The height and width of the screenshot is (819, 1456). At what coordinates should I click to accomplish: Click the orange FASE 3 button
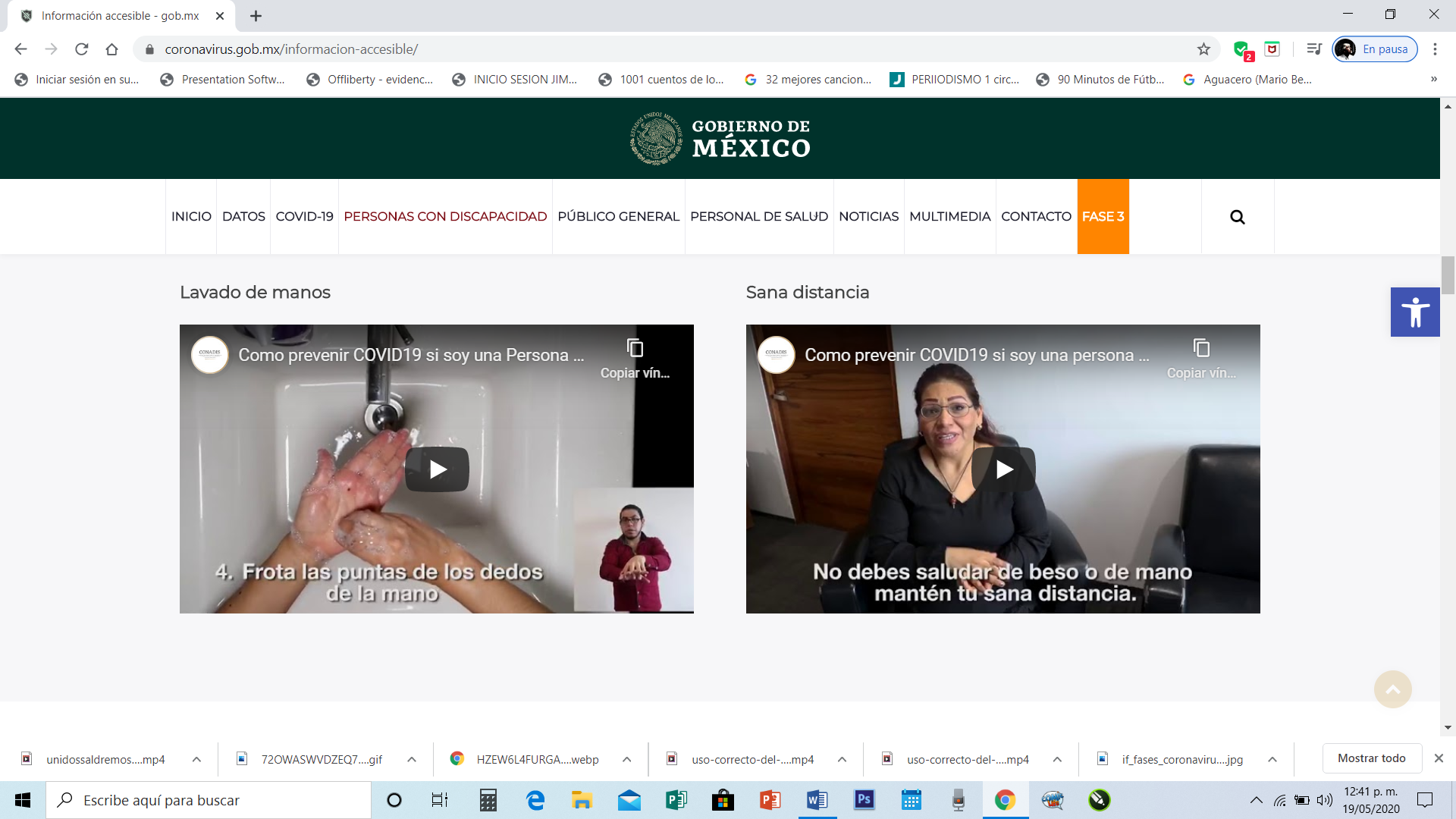[x=1103, y=217]
